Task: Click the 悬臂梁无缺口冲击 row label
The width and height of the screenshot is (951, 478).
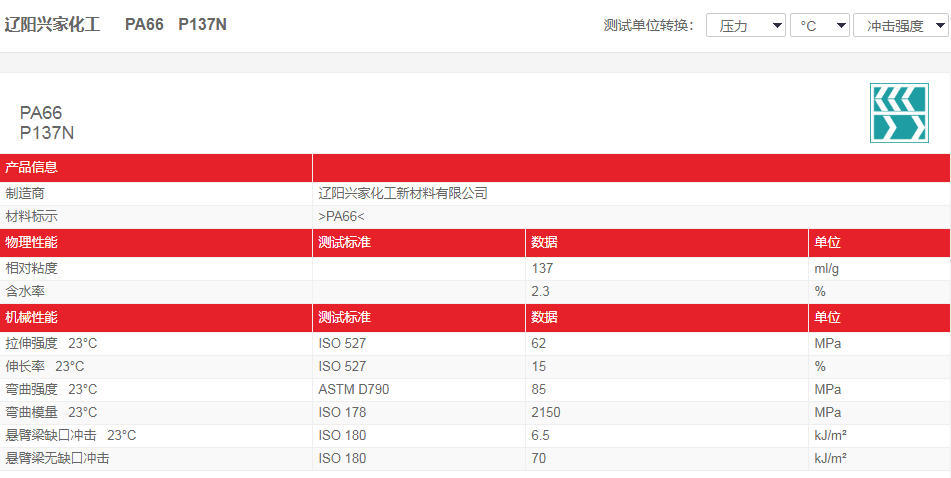Action: click(x=58, y=459)
